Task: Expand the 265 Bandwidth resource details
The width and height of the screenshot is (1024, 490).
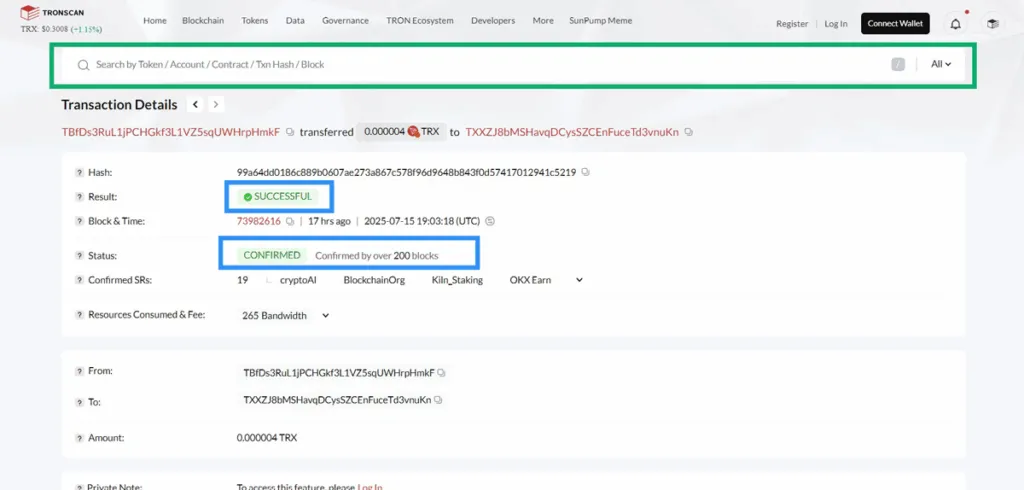Action: [325, 316]
